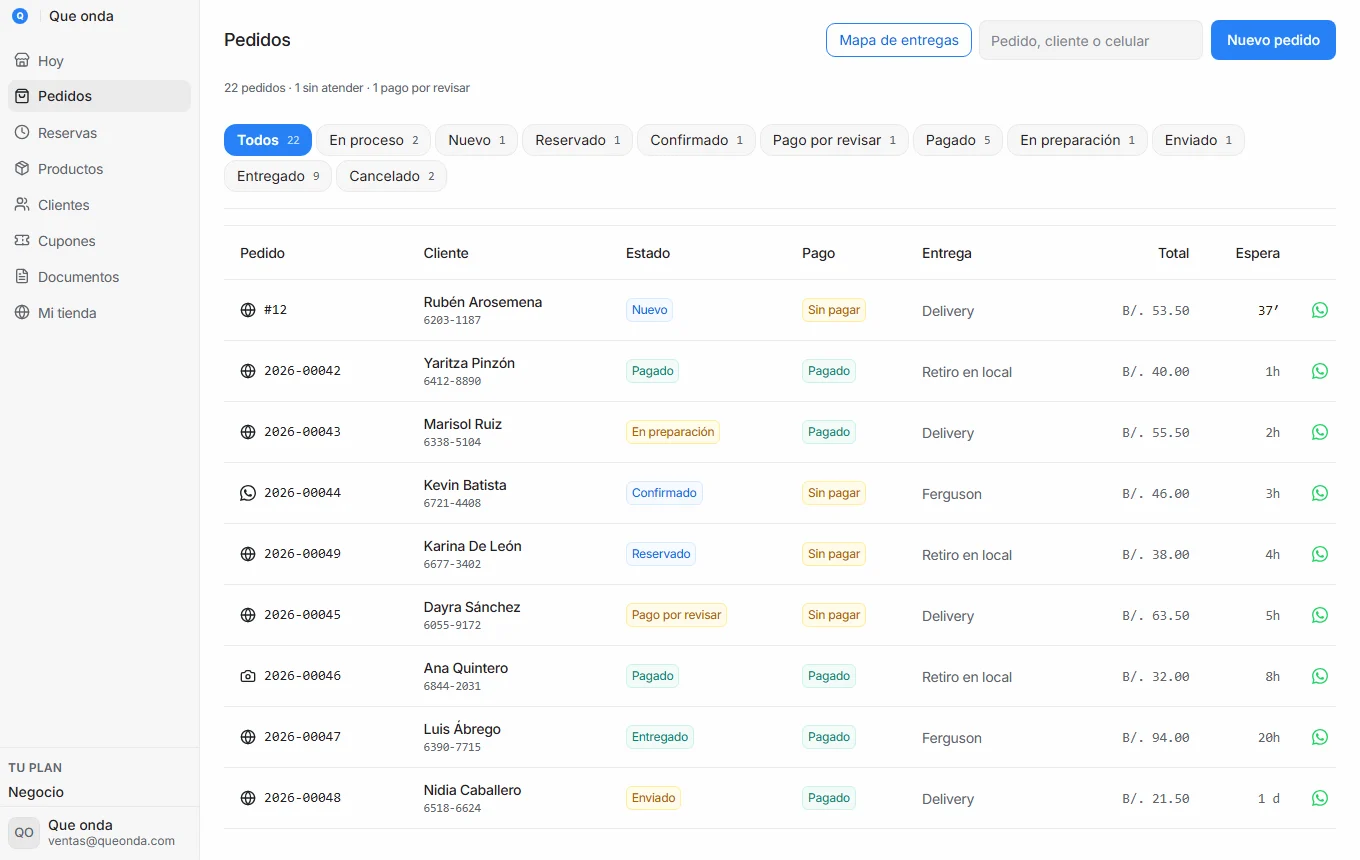Filter by Nuevo orders
This screenshot has width=1360, height=860.
[477, 140]
